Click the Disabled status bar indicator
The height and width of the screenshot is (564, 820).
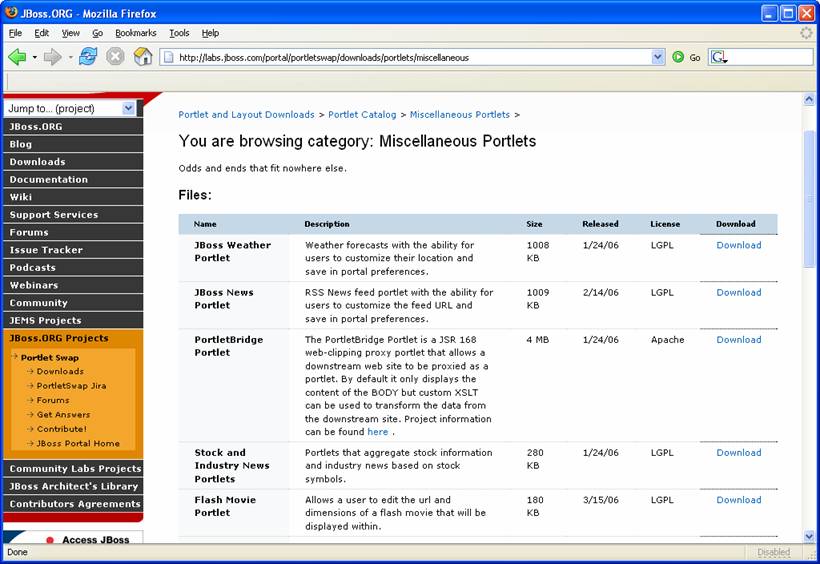pyautogui.click(x=773, y=552)
